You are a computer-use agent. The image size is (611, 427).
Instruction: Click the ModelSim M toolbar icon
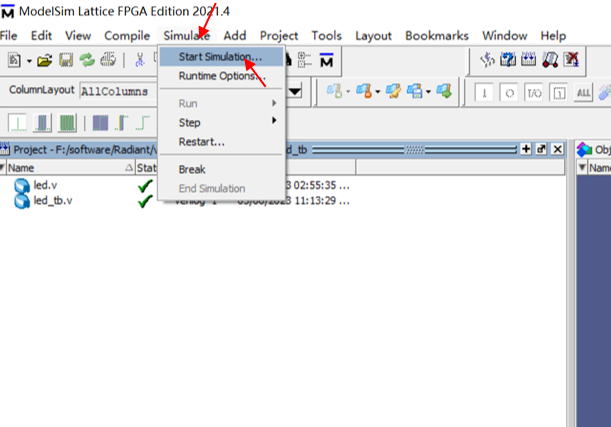coord(326,60)
